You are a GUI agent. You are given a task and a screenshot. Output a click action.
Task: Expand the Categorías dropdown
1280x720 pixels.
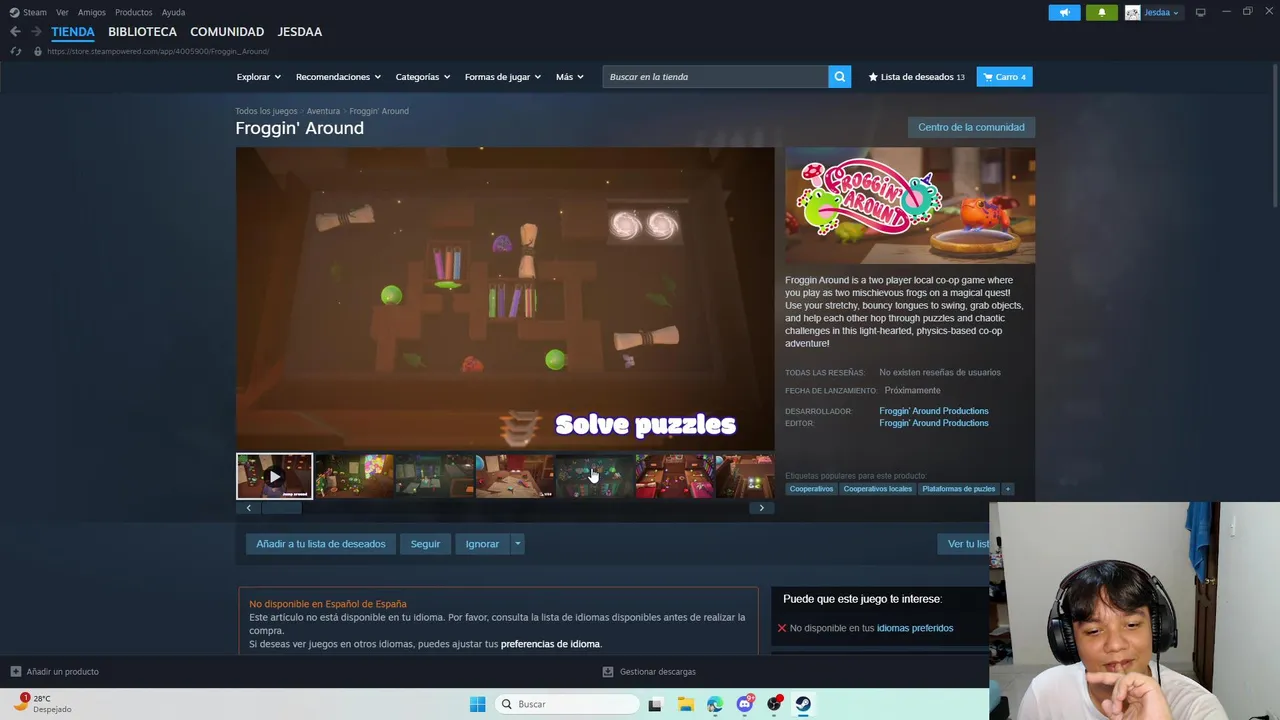(x=423, y=77)
